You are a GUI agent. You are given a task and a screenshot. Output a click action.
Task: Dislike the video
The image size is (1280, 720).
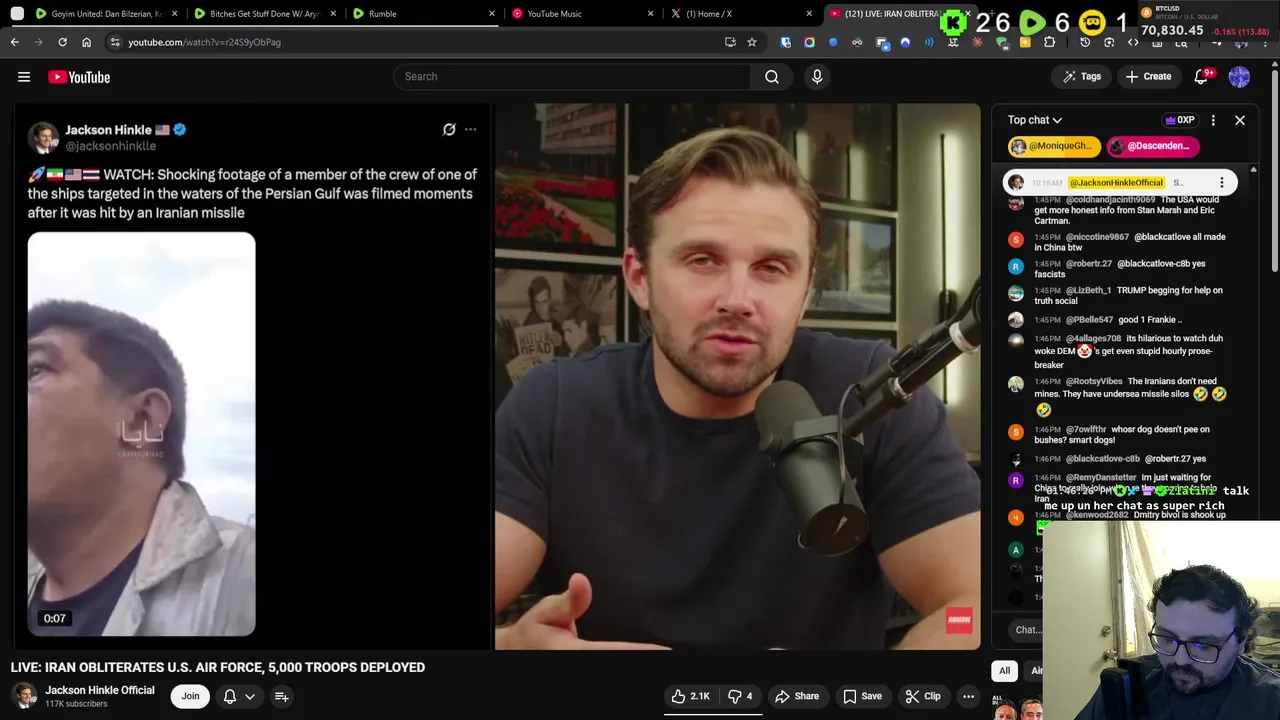(740, 696)
